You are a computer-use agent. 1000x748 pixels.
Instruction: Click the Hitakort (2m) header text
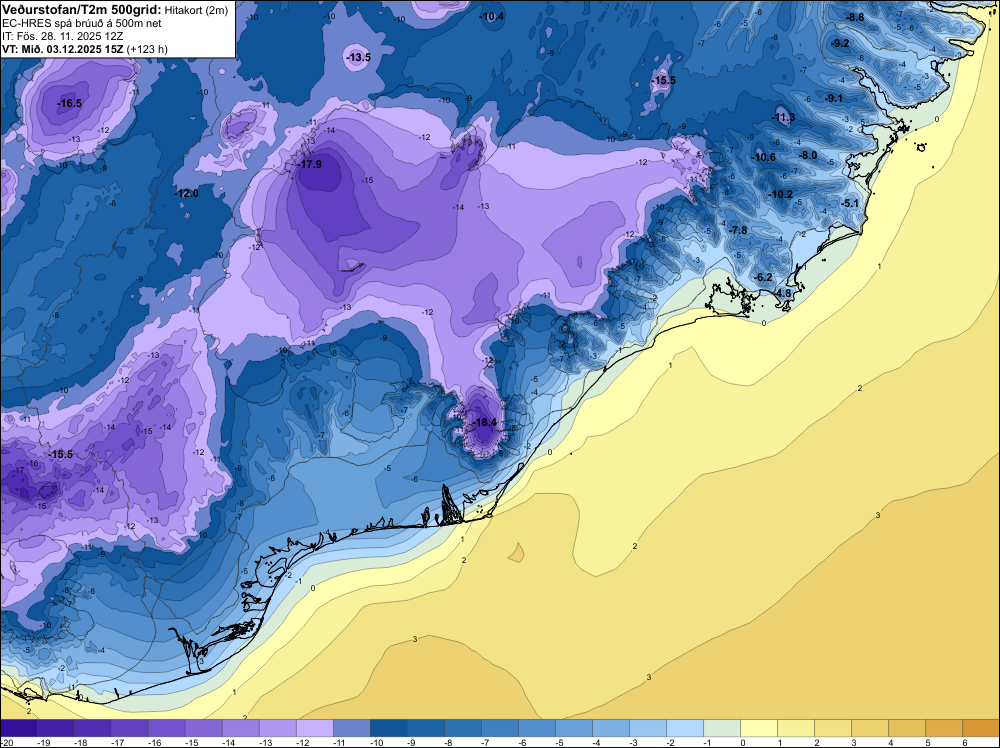point(194,10)
